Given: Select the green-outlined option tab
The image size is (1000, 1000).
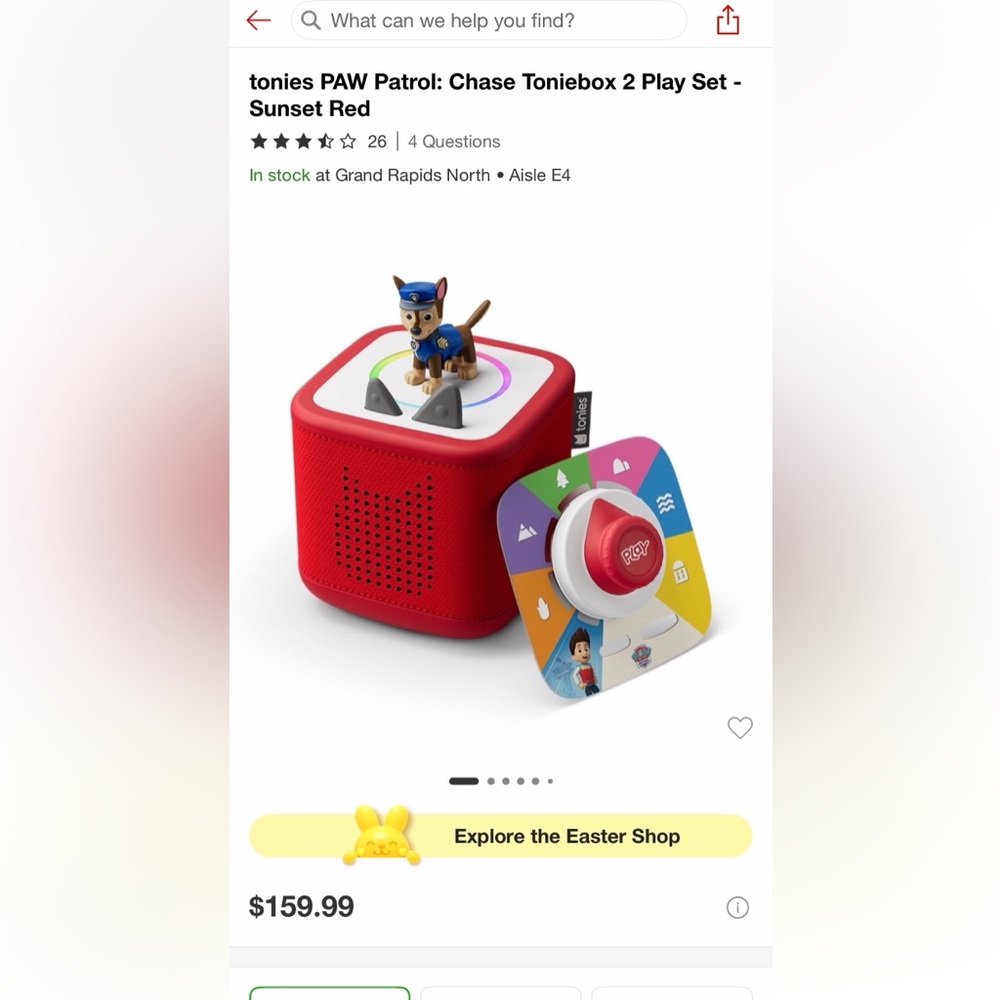Looking at the screenshot, I should (x=330, y=992).
